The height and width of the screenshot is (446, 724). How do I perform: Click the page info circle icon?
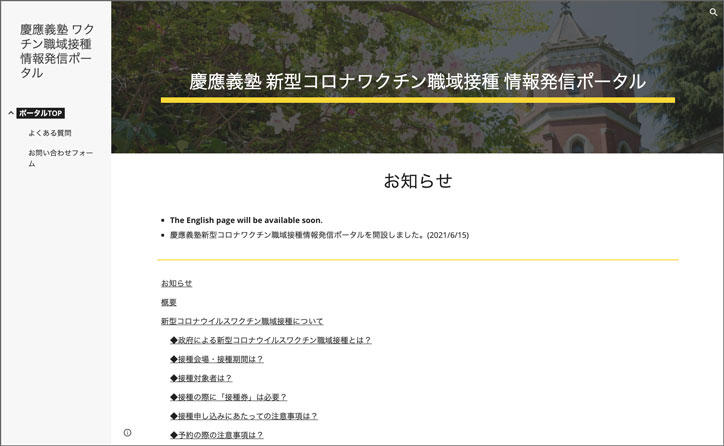pyautogui.click(x=127, y=433)
